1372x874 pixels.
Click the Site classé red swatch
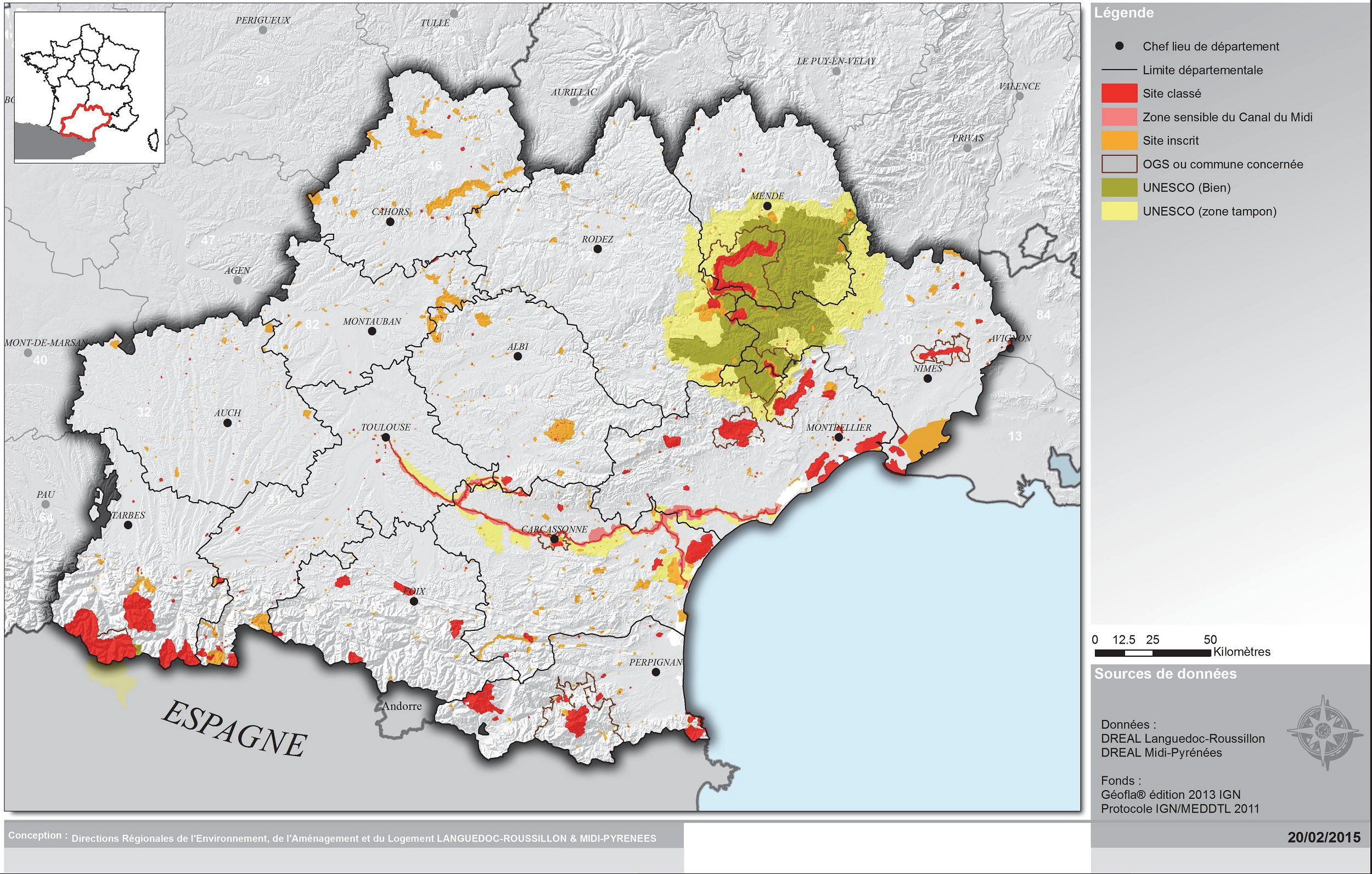[1119, 93]
